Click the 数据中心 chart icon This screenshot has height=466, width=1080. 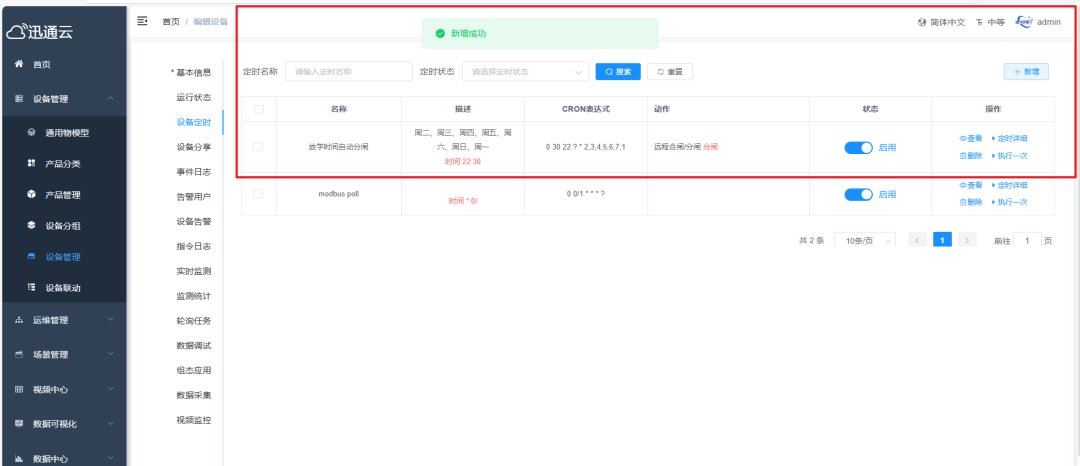click(19, 458)
